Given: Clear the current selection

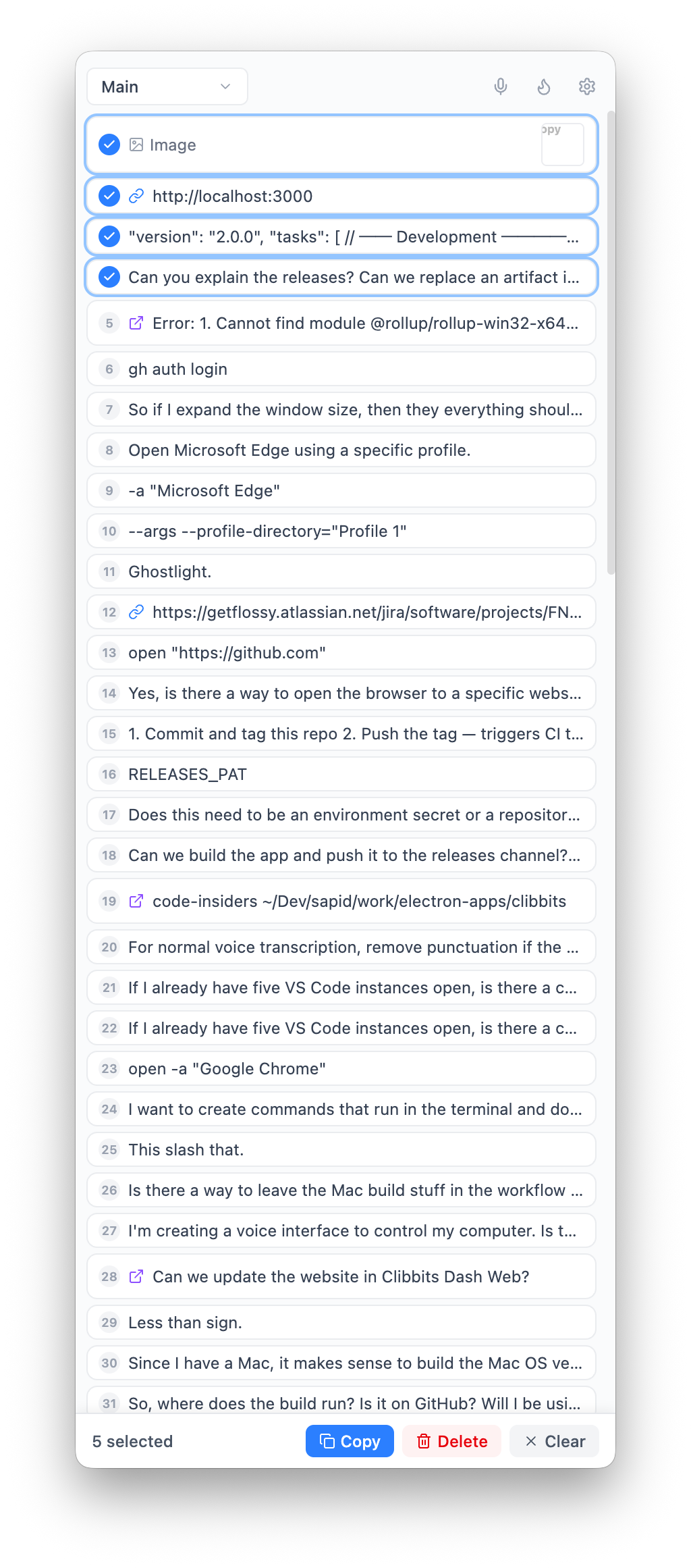Looking at the screenshot, I should [x=554, y=1441].
